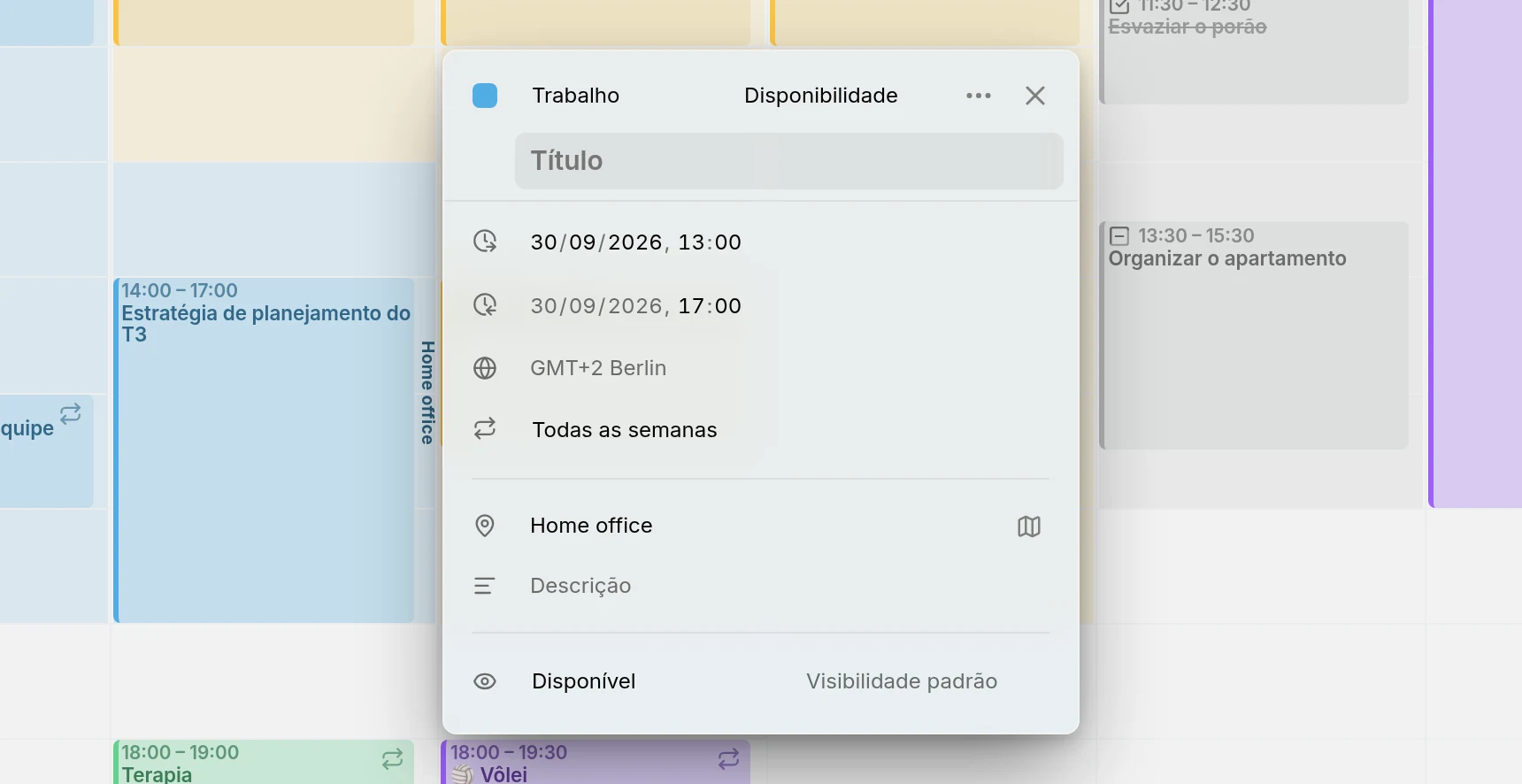
Task: Click the repeat icon on Vôlei event
Action: [x=728, y=759]
